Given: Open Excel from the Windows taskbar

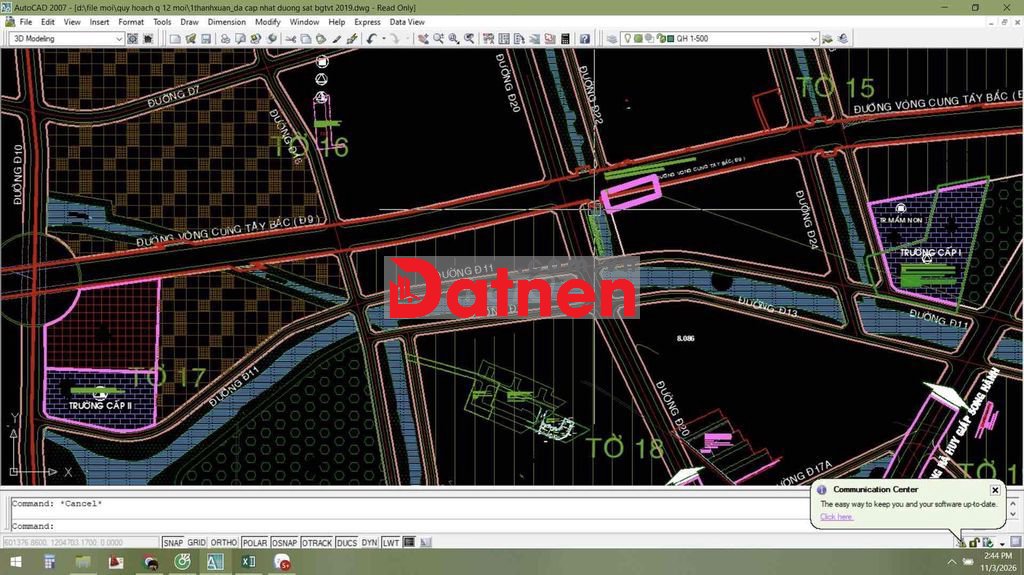Looking at the screenshot, I should click(248, 563).
